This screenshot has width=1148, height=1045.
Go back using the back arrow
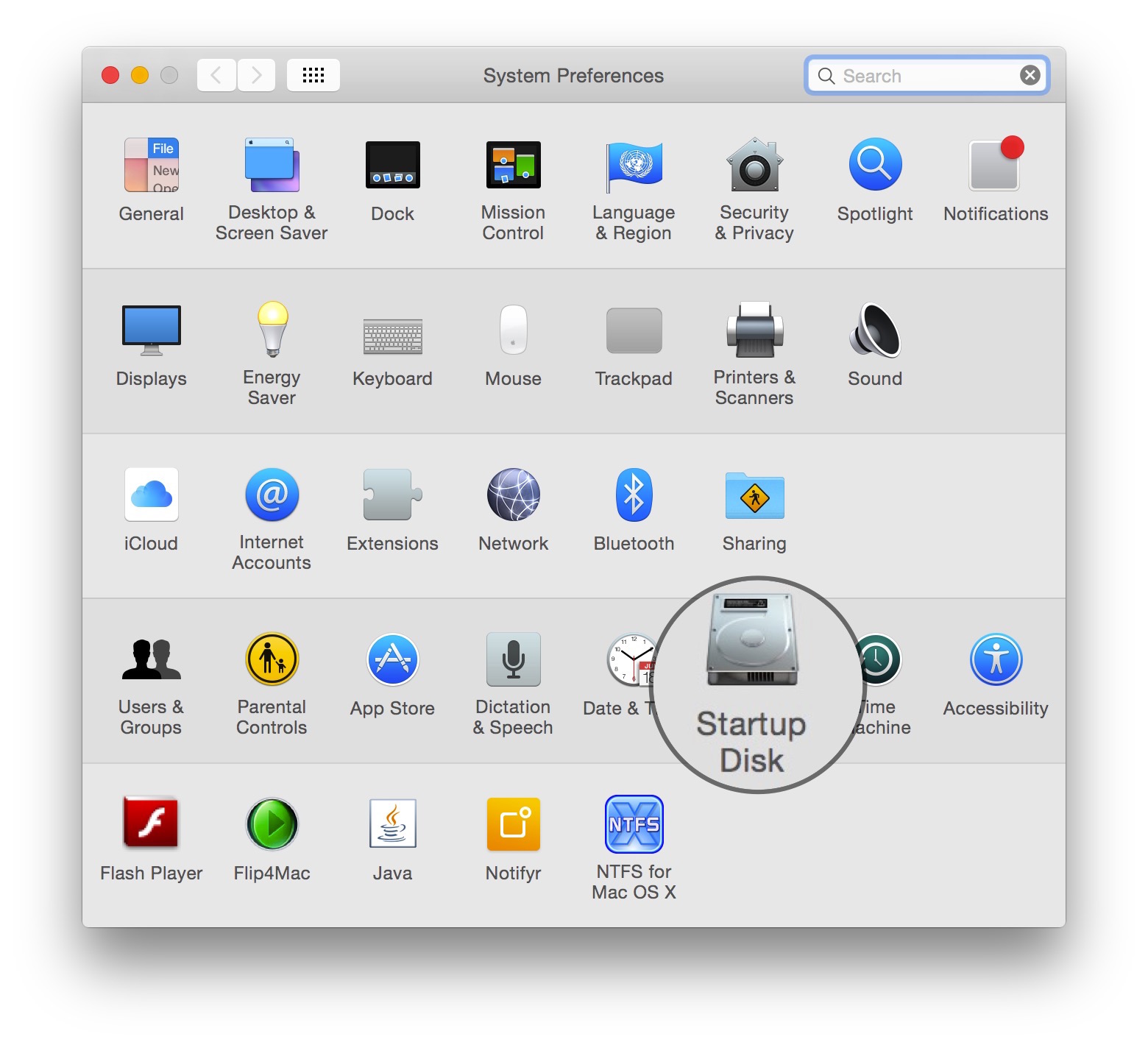[216, 74]
